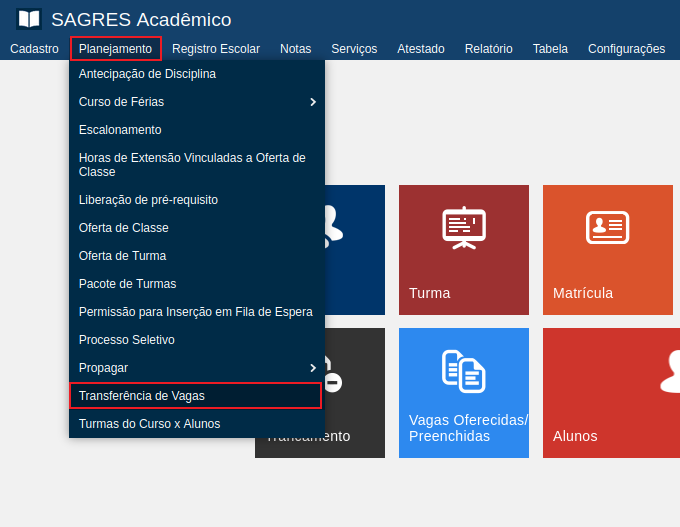
Task: Open the Relatório menu
Action: [488, 48]
